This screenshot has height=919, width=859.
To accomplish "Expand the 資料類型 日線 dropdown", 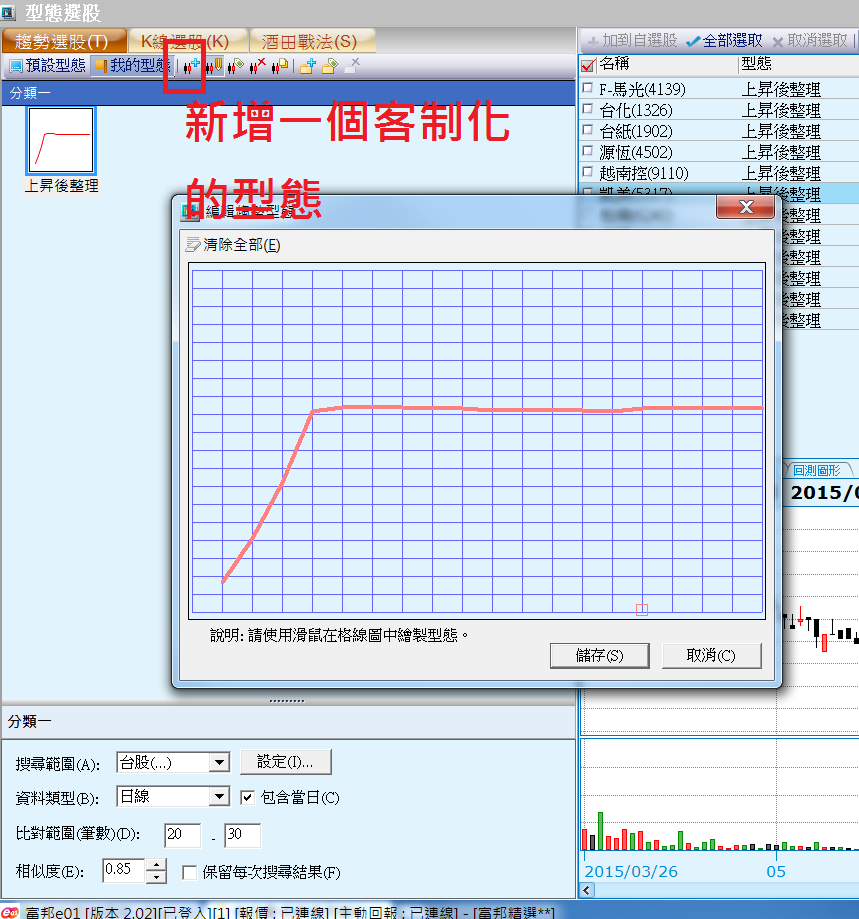I will 220,797.
